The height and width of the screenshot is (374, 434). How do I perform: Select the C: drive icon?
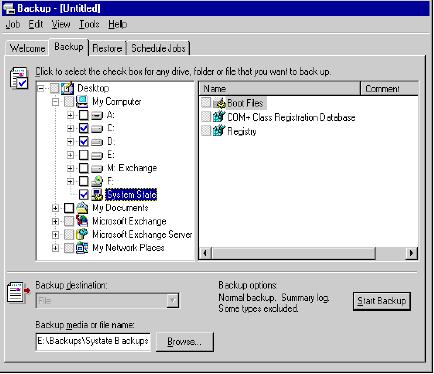[x=97, y=128]
